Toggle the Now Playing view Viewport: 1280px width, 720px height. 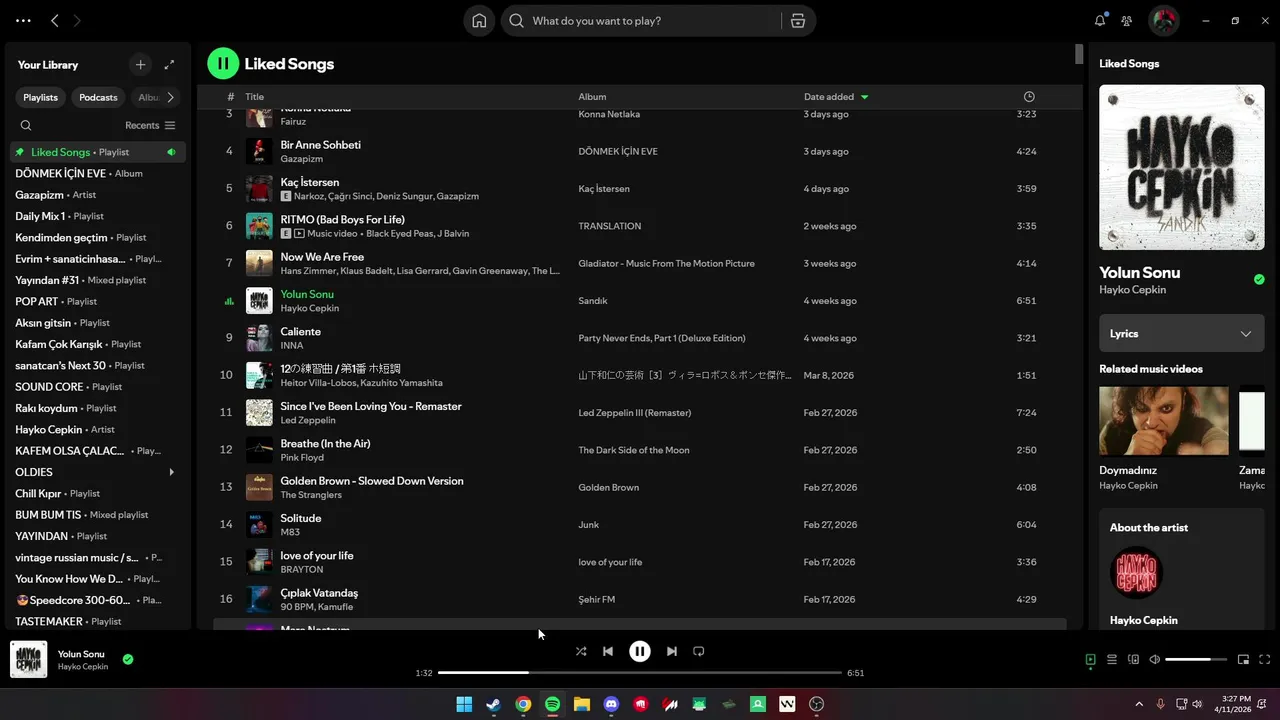[1090, 659]
